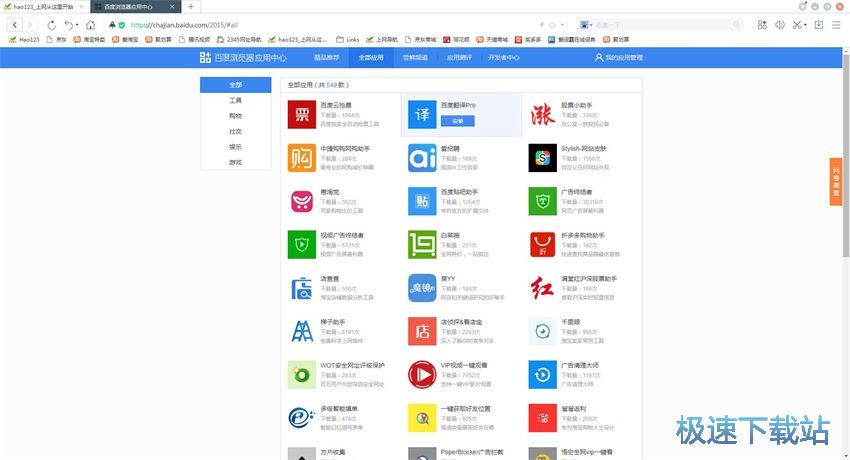Select the 社交 category in sidebar

235,131
